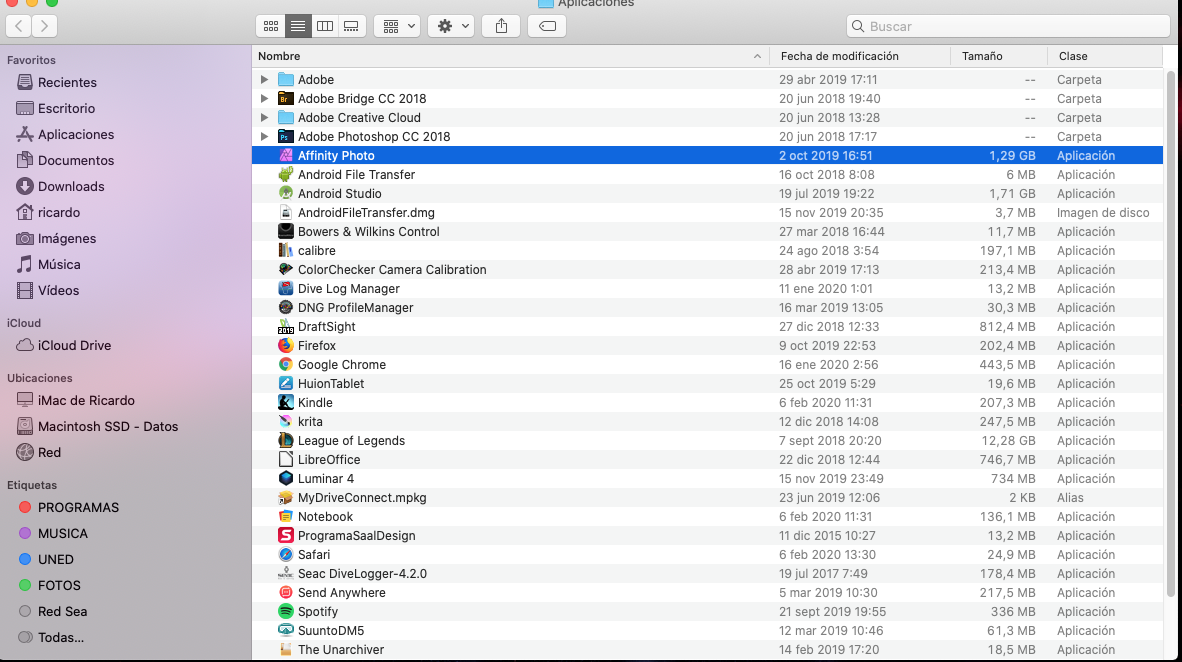Click the Edit Tags toolbar button

click(547, 26)
